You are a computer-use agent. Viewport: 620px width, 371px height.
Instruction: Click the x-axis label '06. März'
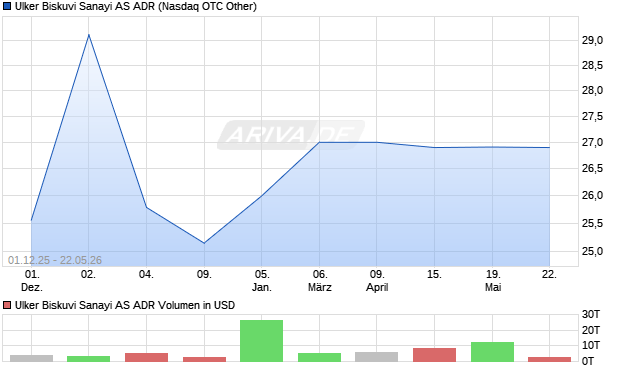pos(319,280)
